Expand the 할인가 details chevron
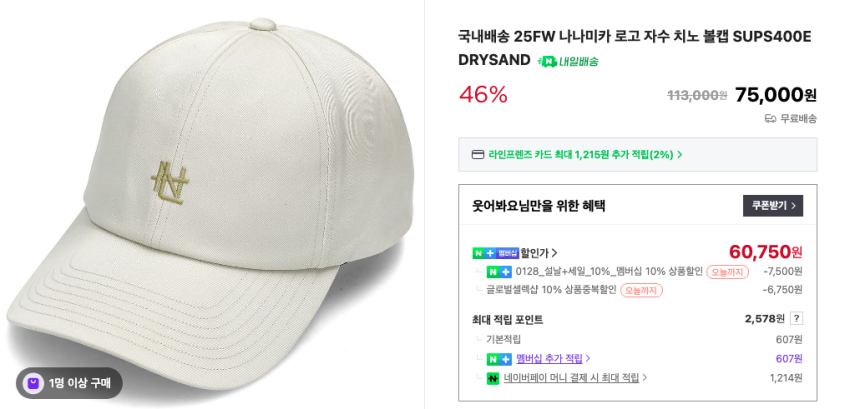The height and width of the screenshot is (409, 850). (x=554, y=253)
